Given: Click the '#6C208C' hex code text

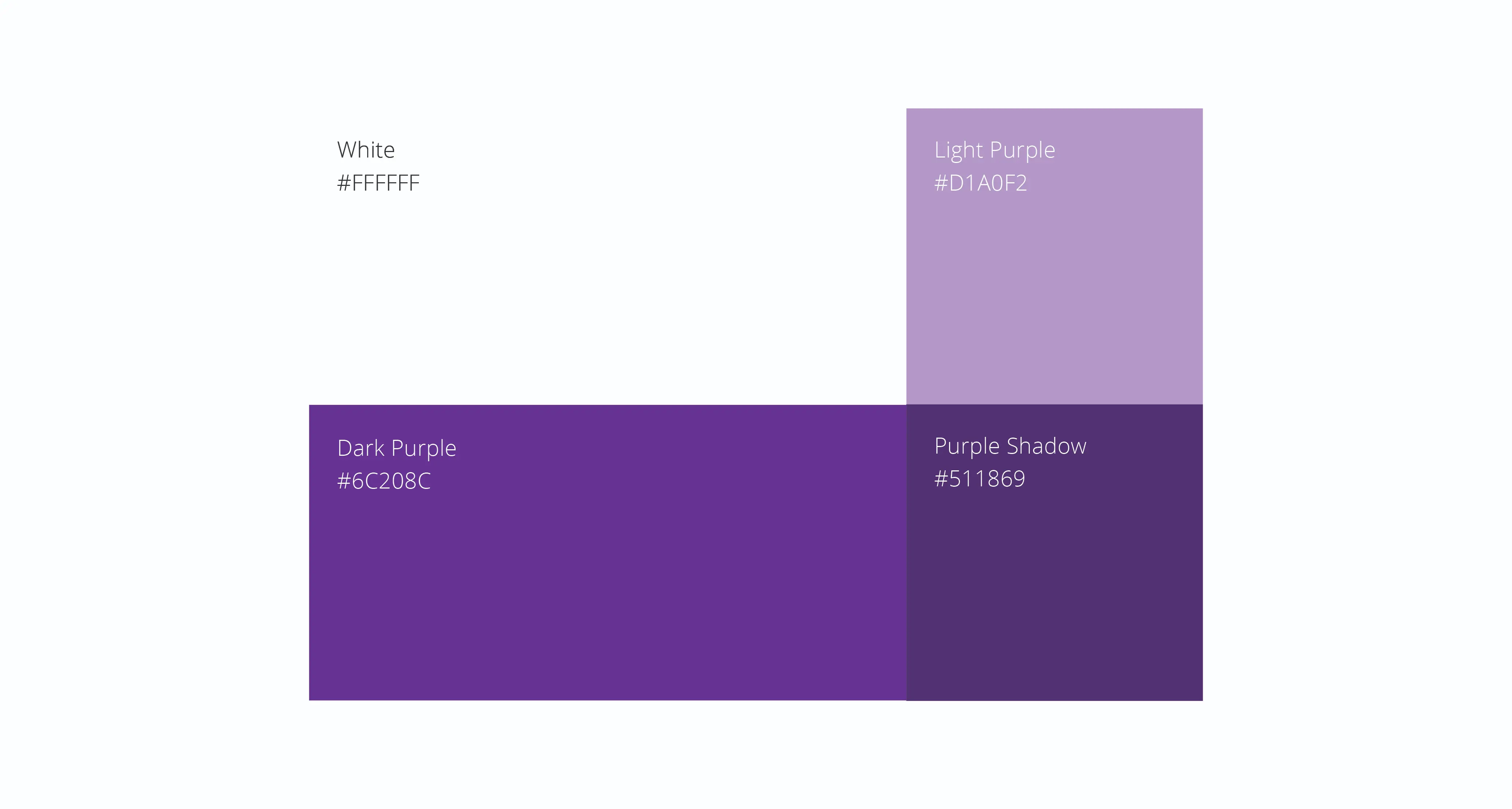Looking at the screenshot, I should [384, 481].
